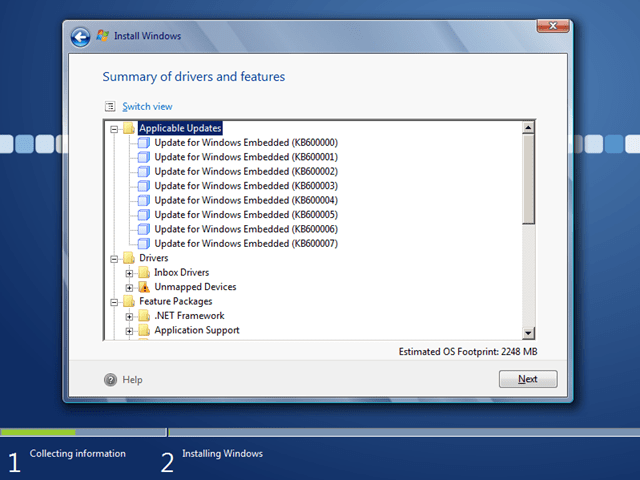Click the Estimated OS Footprint: 2248 MB text

468,352
